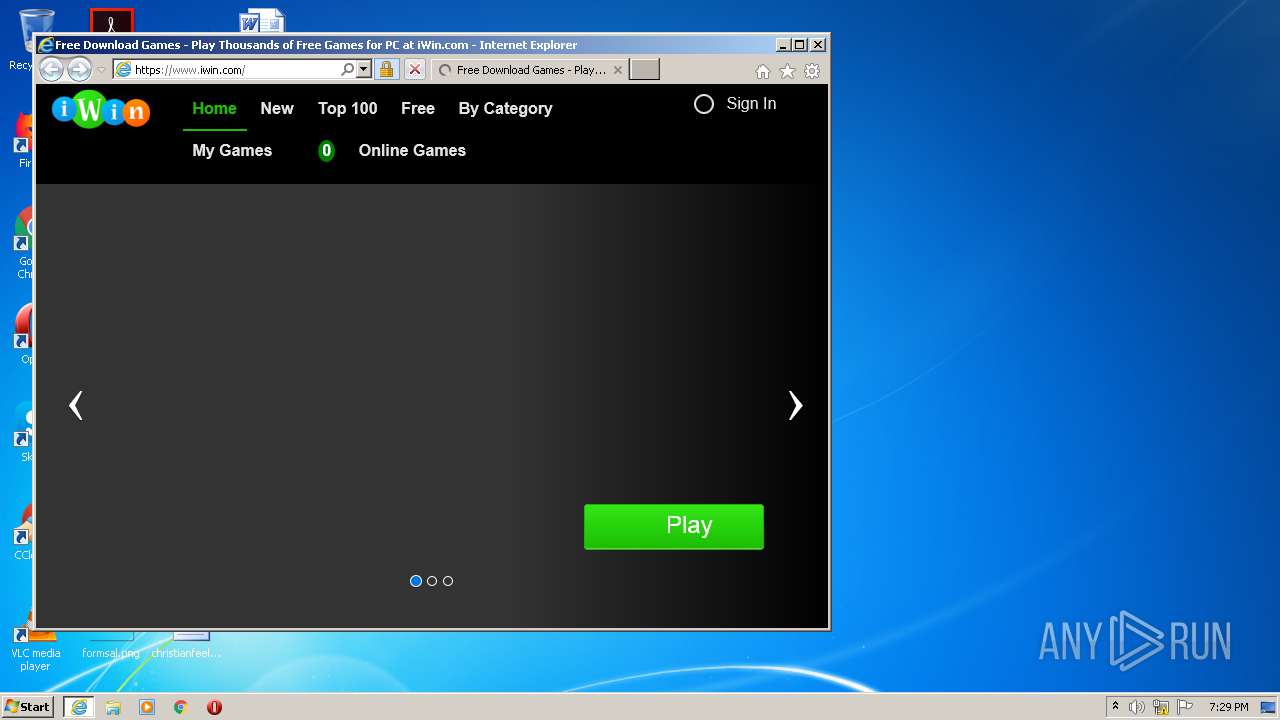
Task: Select the first carousel slide dot
Action: pyautogui.click(x=416, y=581)
